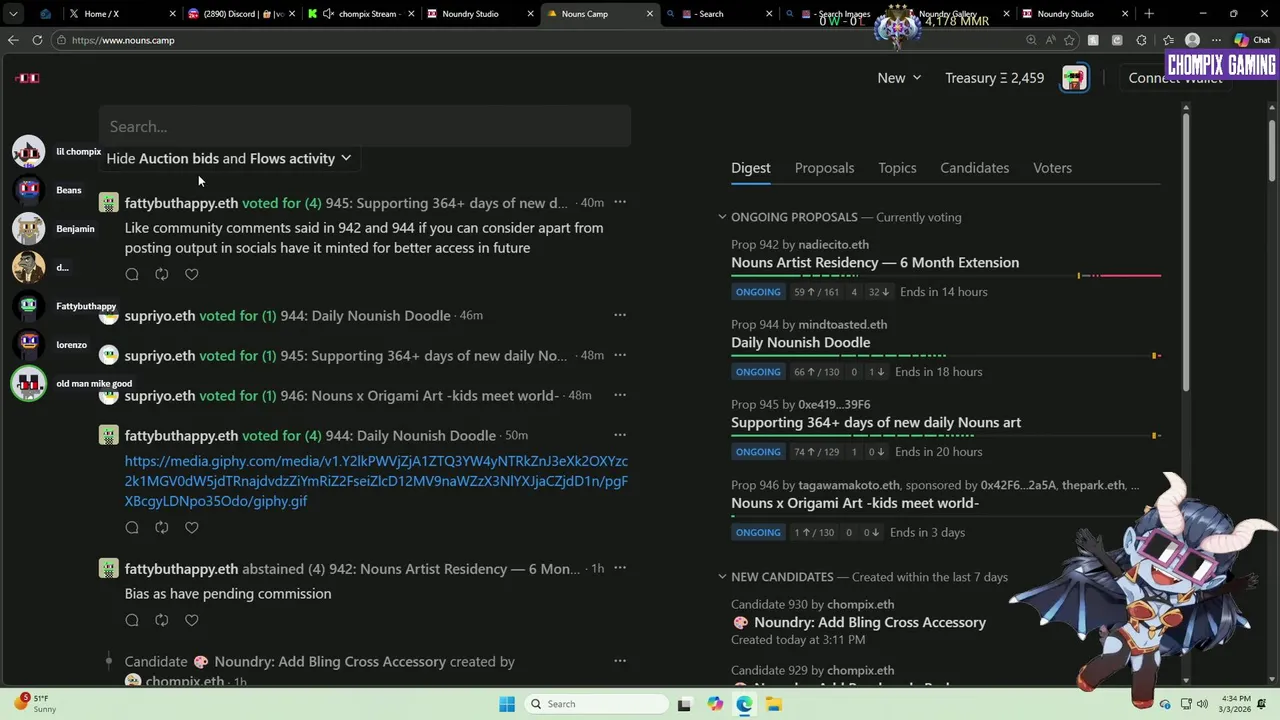Open the noun avatar account menu icon
This screenshot has width=1280, height=720.
pos(1075,78)
